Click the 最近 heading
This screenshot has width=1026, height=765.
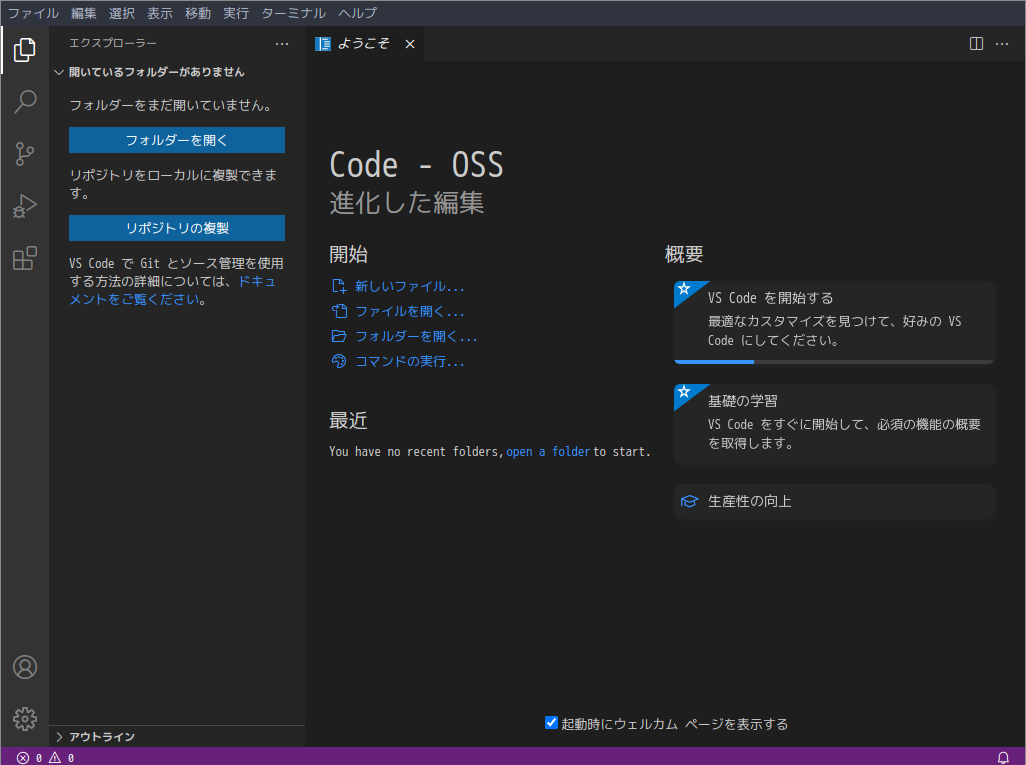(348, 420)
